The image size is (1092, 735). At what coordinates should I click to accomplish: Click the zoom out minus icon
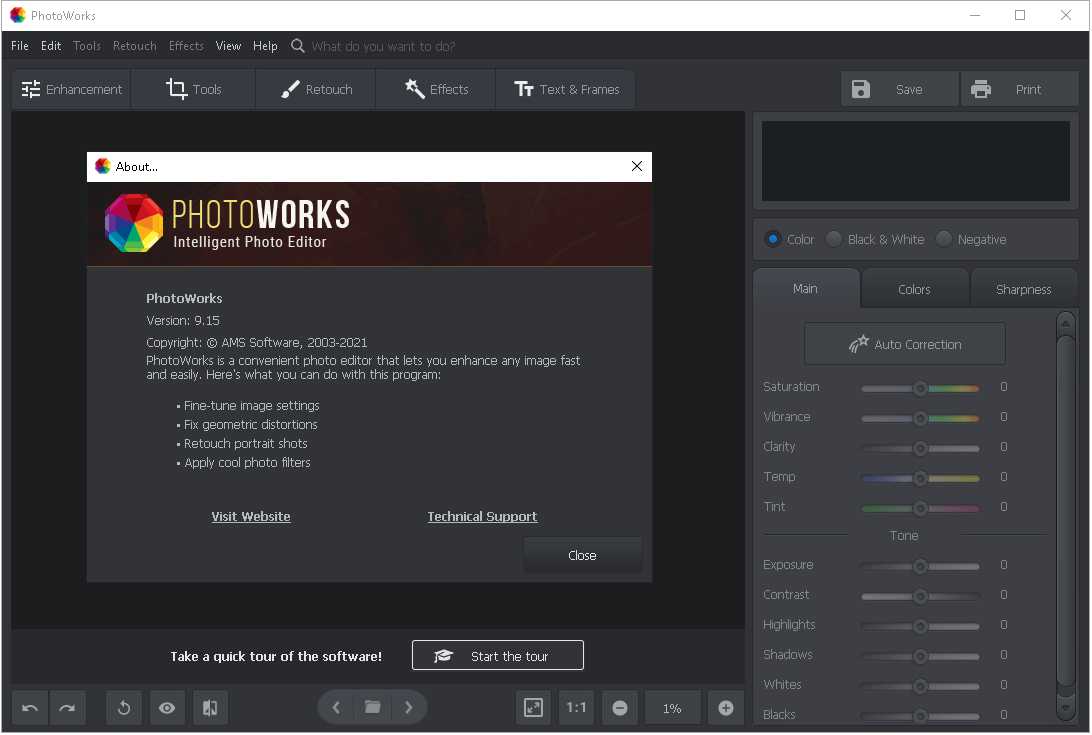coord(620,708)
